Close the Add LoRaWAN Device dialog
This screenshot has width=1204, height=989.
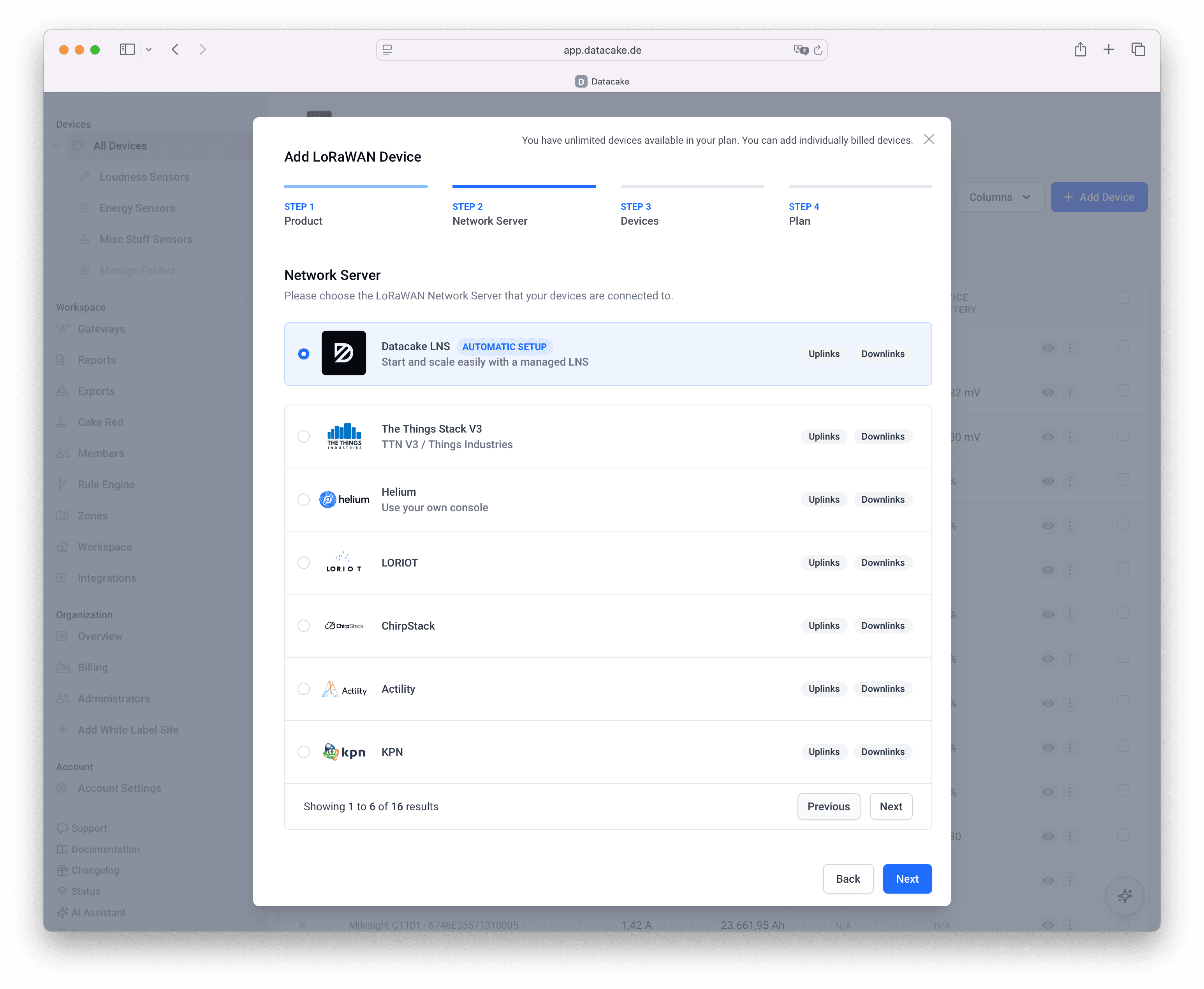tap(929, 139)
